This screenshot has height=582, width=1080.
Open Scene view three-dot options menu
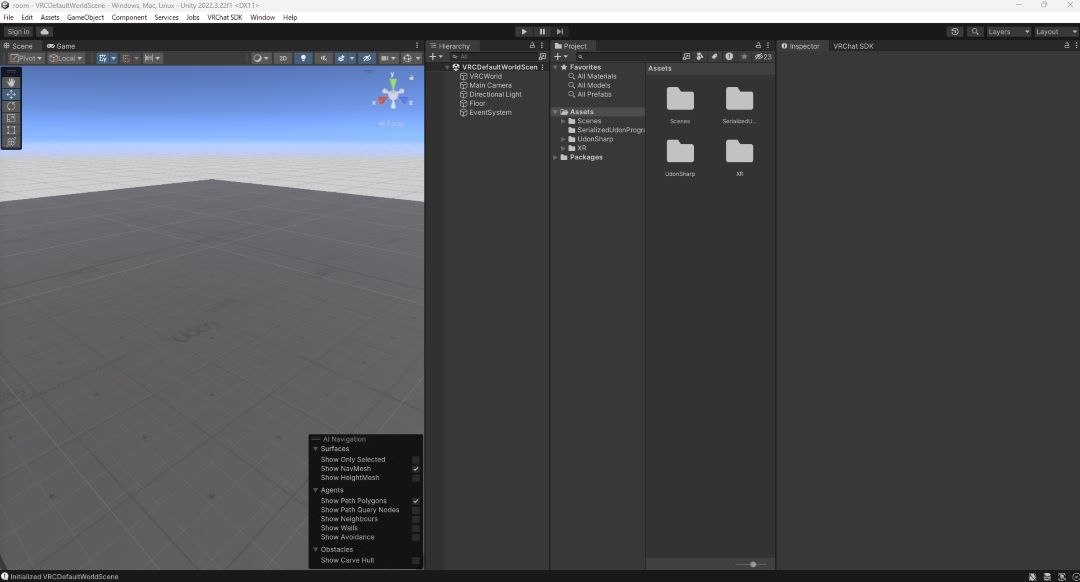coord(417,45)
